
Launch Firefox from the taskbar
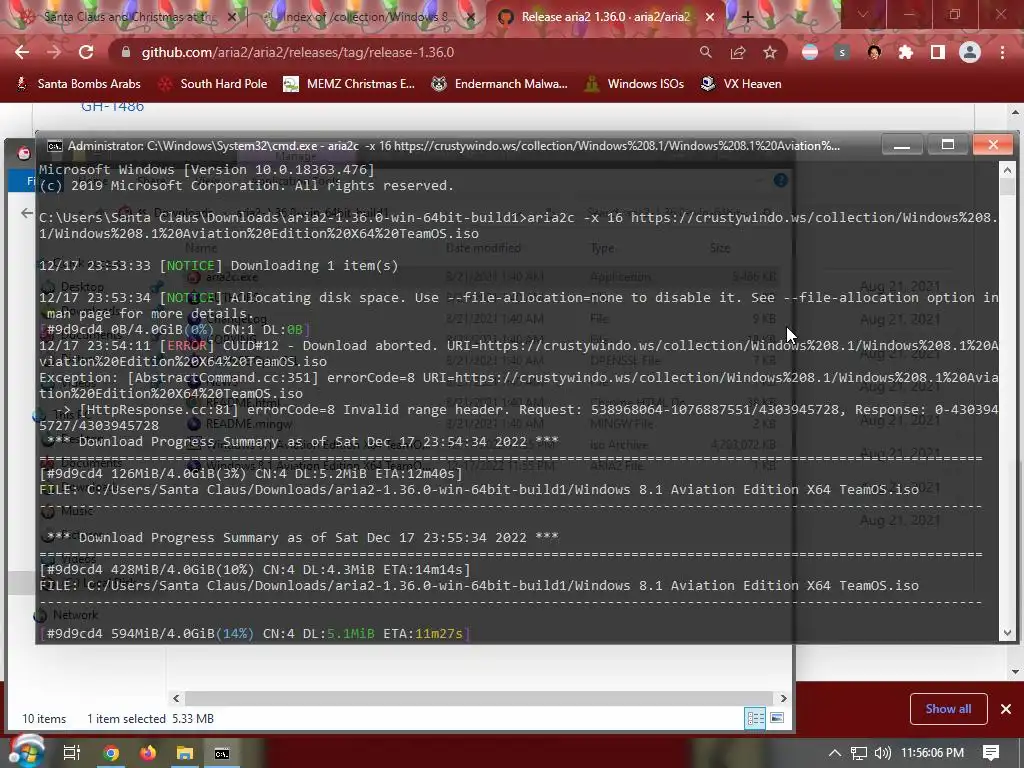(148, 753)
